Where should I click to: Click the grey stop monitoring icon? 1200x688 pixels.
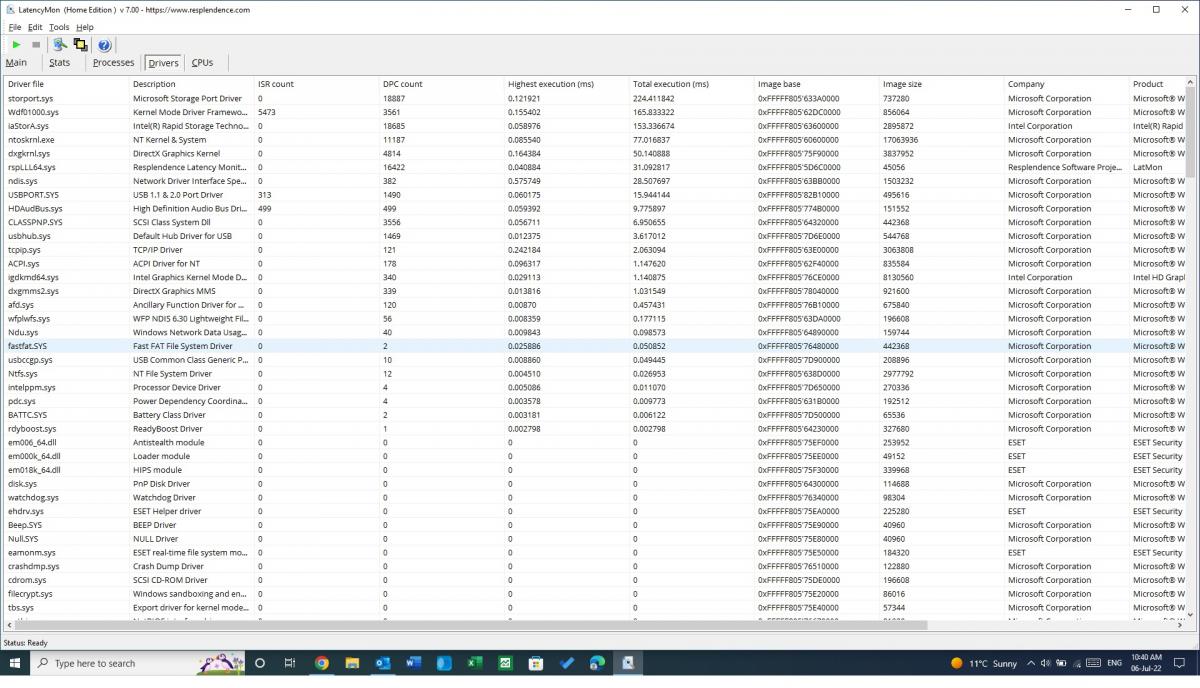click(36, 45)
